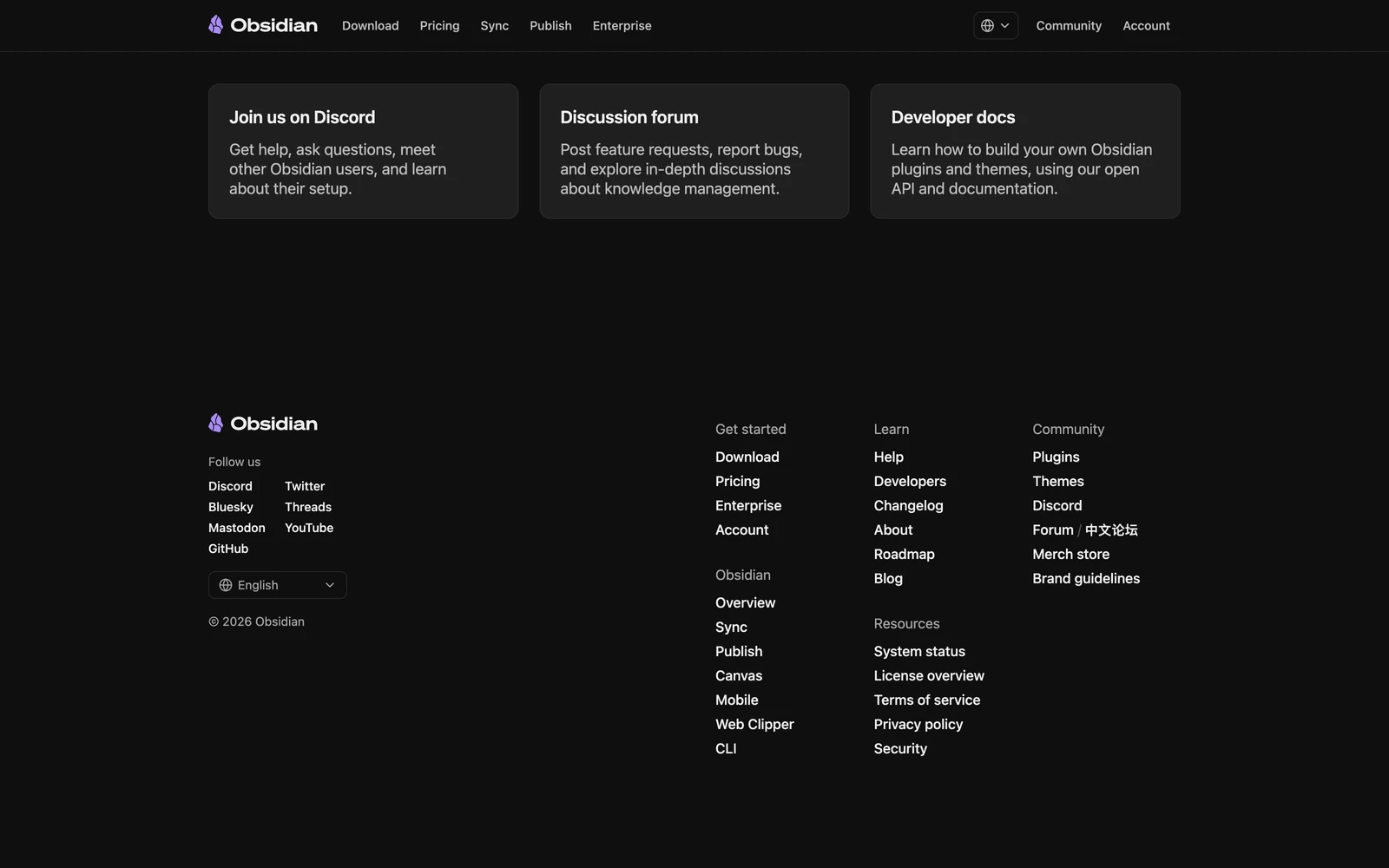The width and height of the screenshot is (1389, 868).
Task: Follow Discord link under Follow us
Action: pos(230,486)
